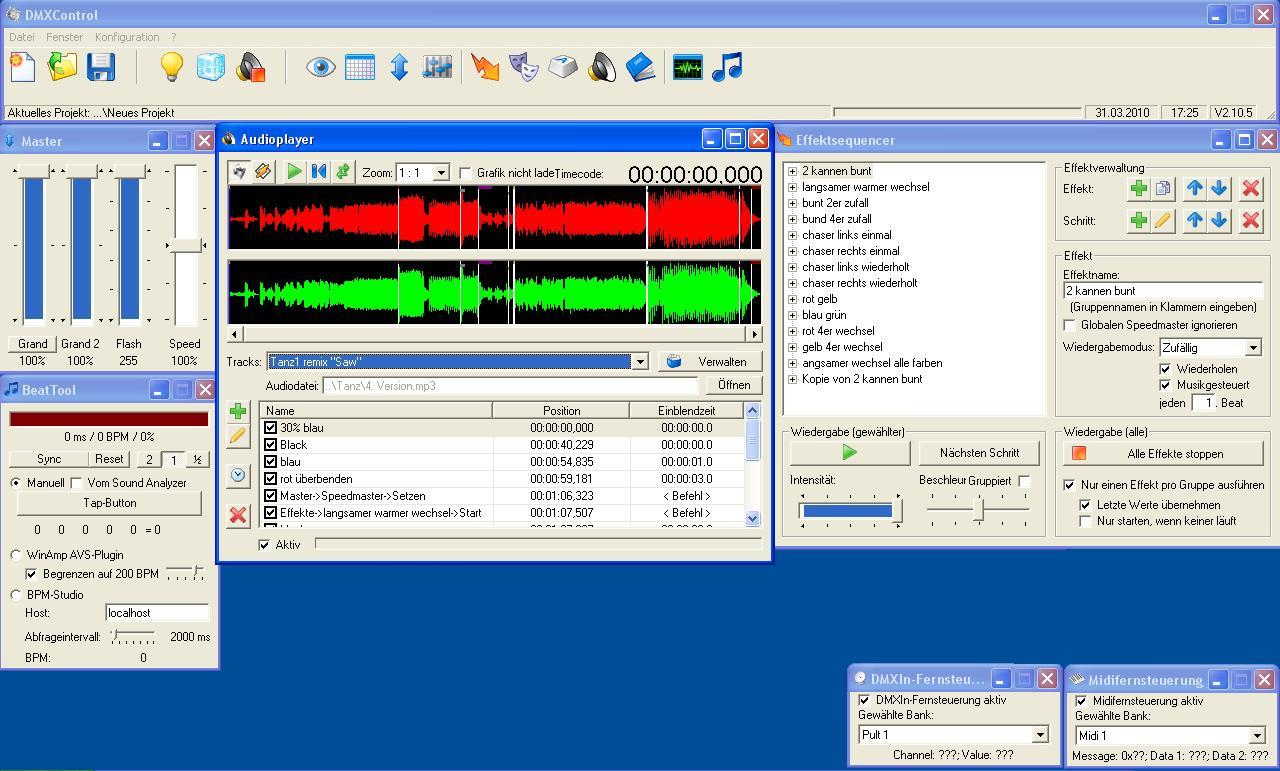
Task: Open the Tracks dropdown list
Action: (x=640, y=362)
